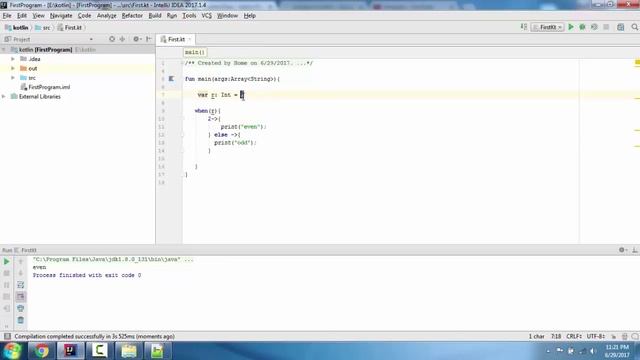
Task: Open the Analyze menu
Action: (x=107, y=16)
